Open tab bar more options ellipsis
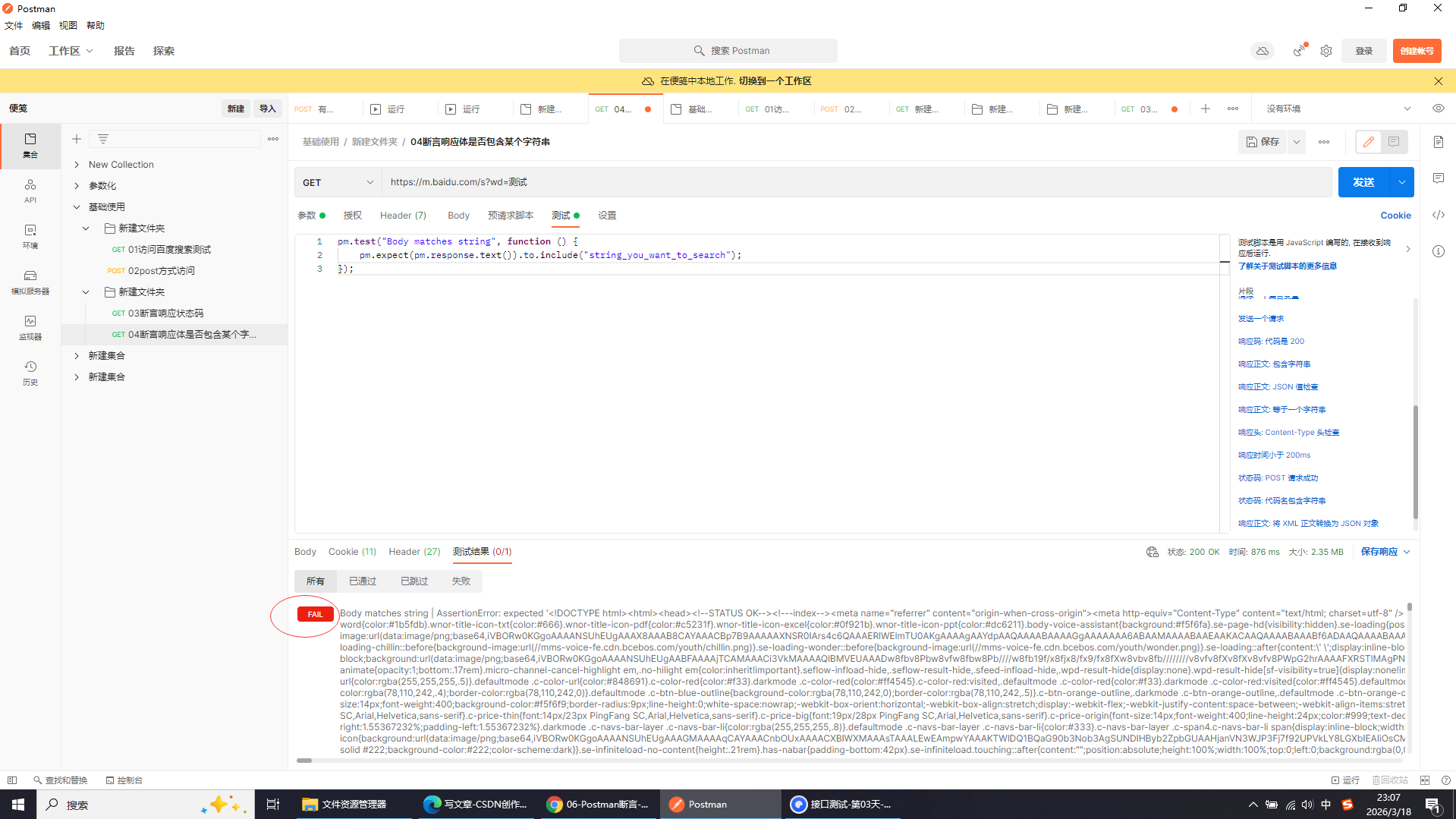This screenshot has height=819, width=1456. 1233,109
